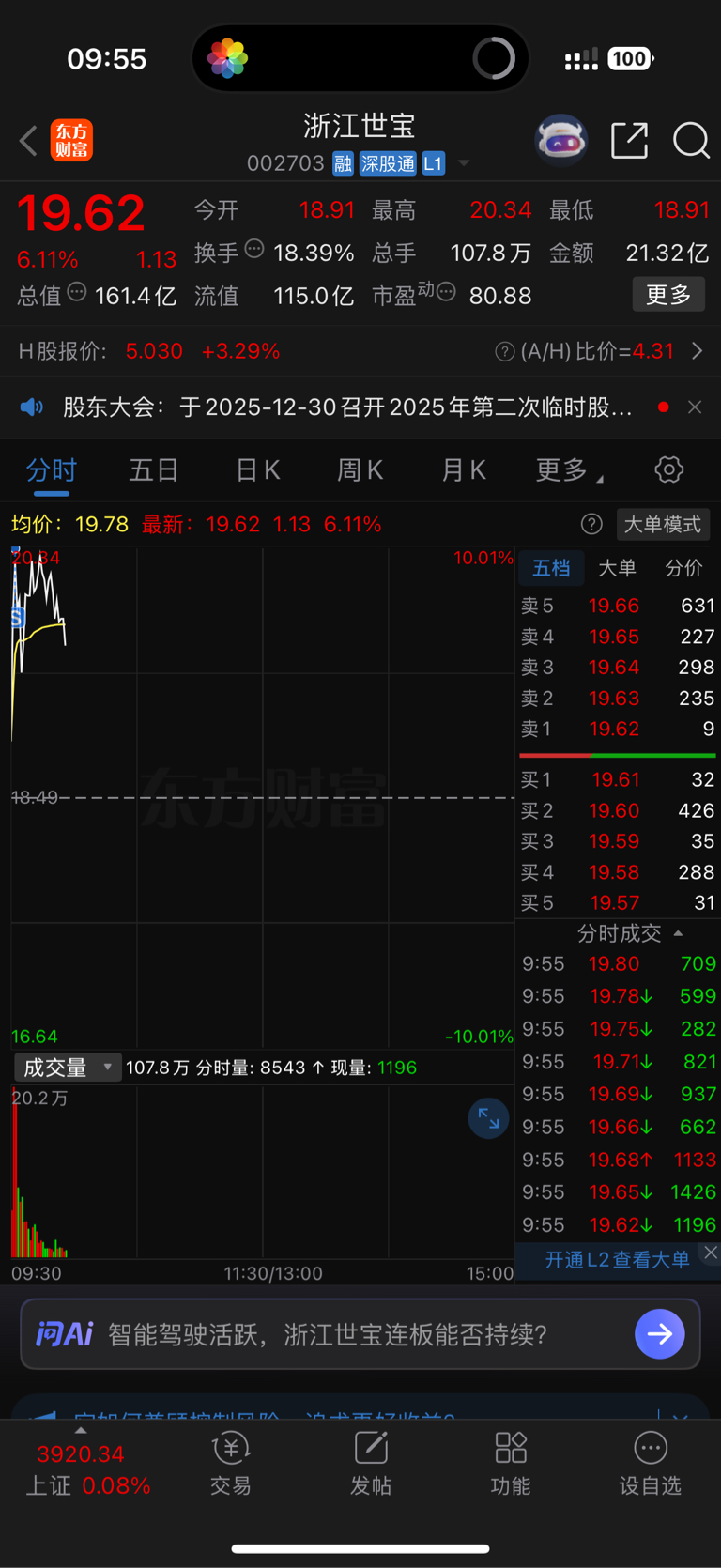Switch to the 日K chart tab
This screenshot has width=721, height=1568.
(257, 469)
